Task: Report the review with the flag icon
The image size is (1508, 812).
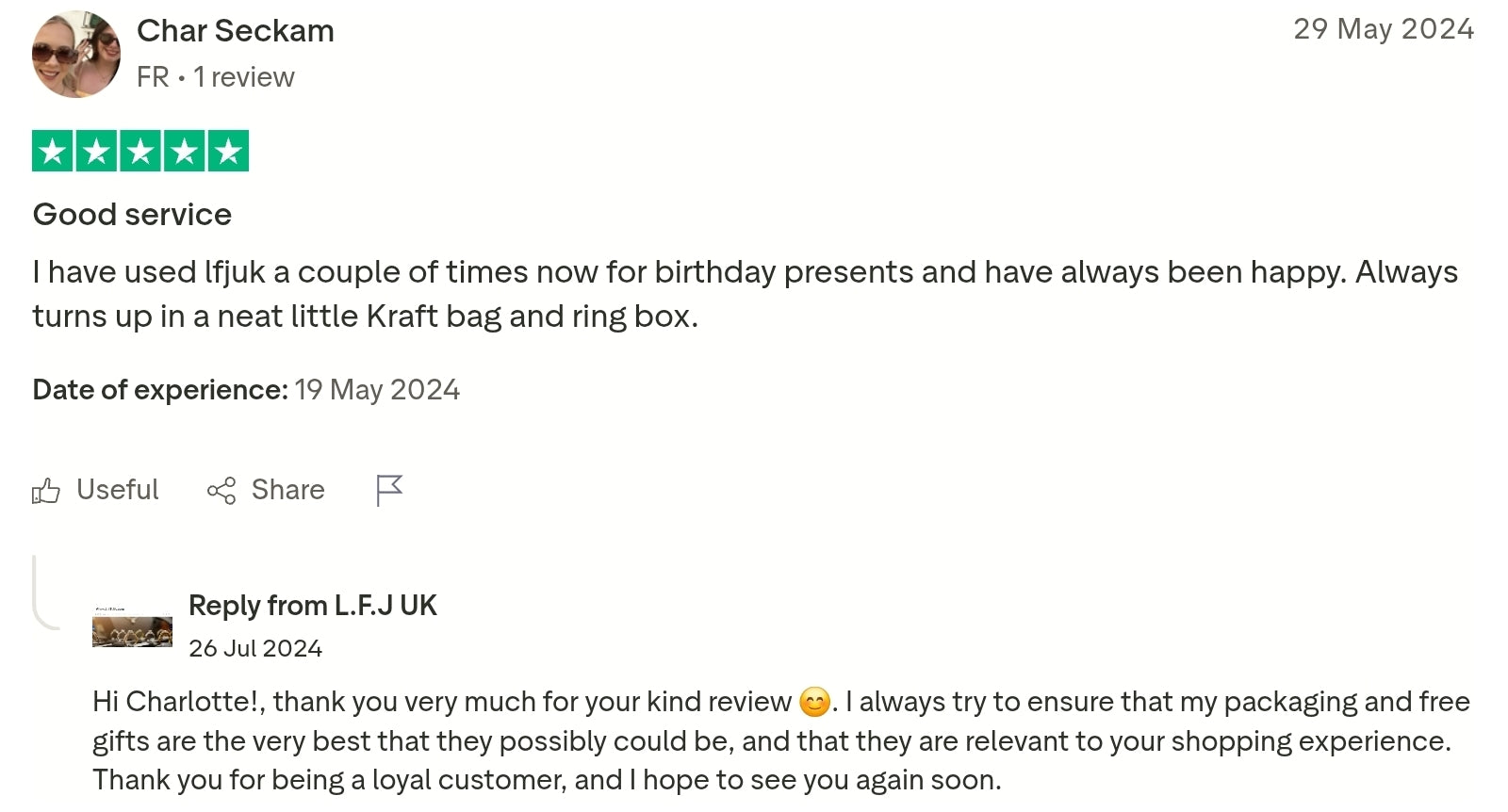Action: click(x=388, y=490)
